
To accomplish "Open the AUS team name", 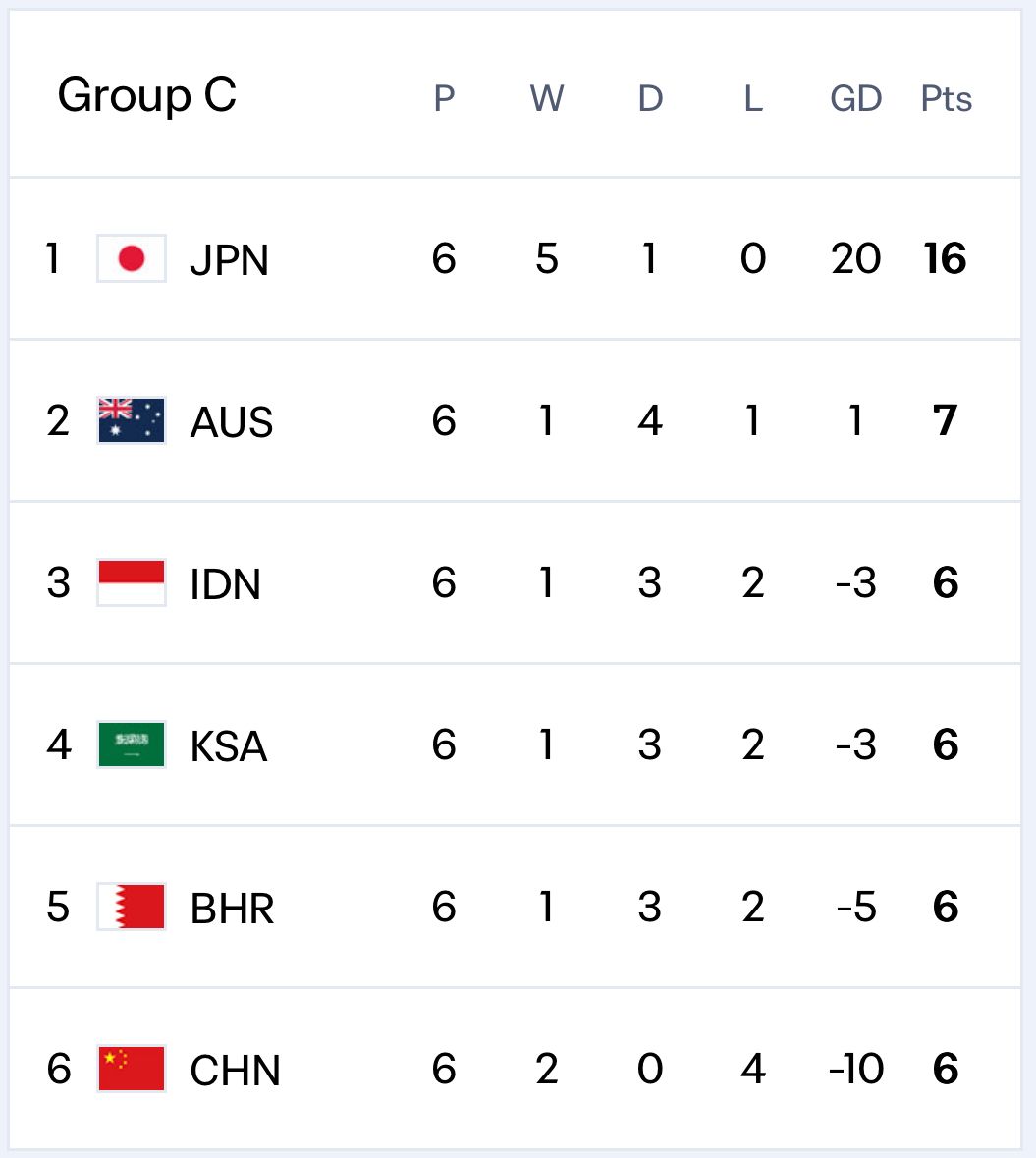I will (x=232, y=422).
